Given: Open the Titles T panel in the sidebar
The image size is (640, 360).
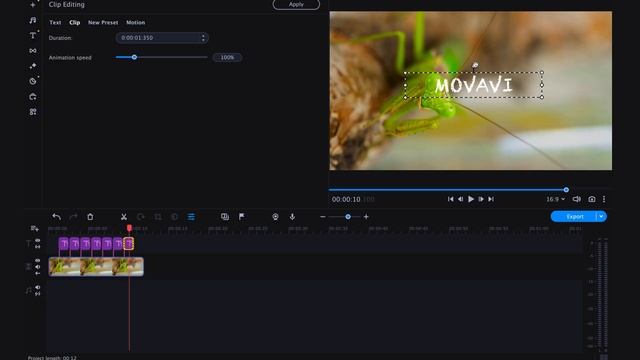Looking at the screenshot, I should (x=33, y=36).
